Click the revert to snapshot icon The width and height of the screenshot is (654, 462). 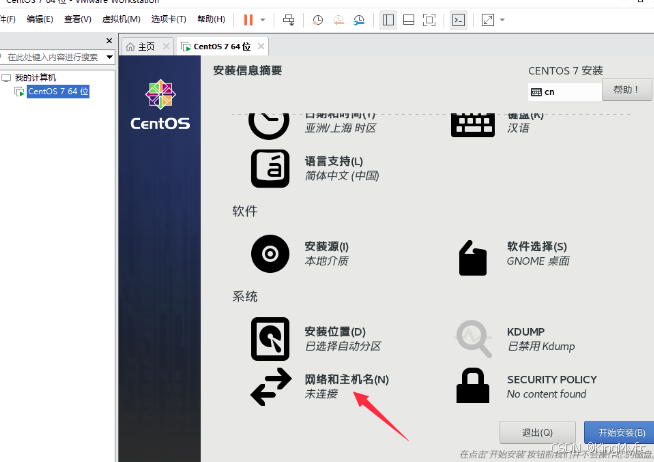tap(339, 20)
